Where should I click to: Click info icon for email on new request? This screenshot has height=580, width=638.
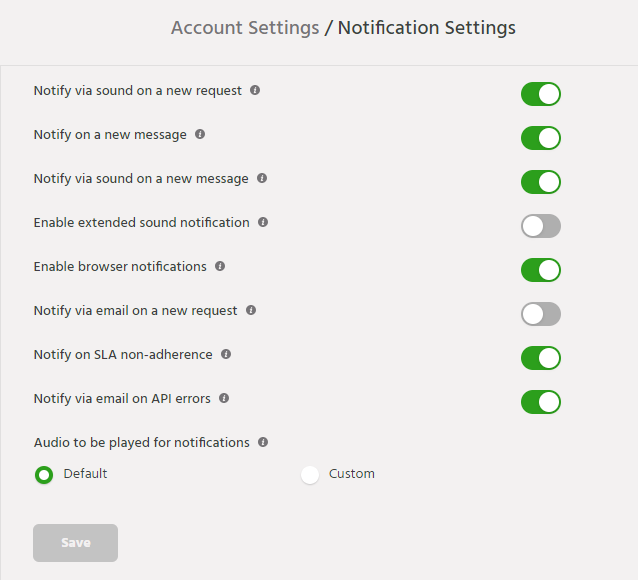(x=251, y=310)
